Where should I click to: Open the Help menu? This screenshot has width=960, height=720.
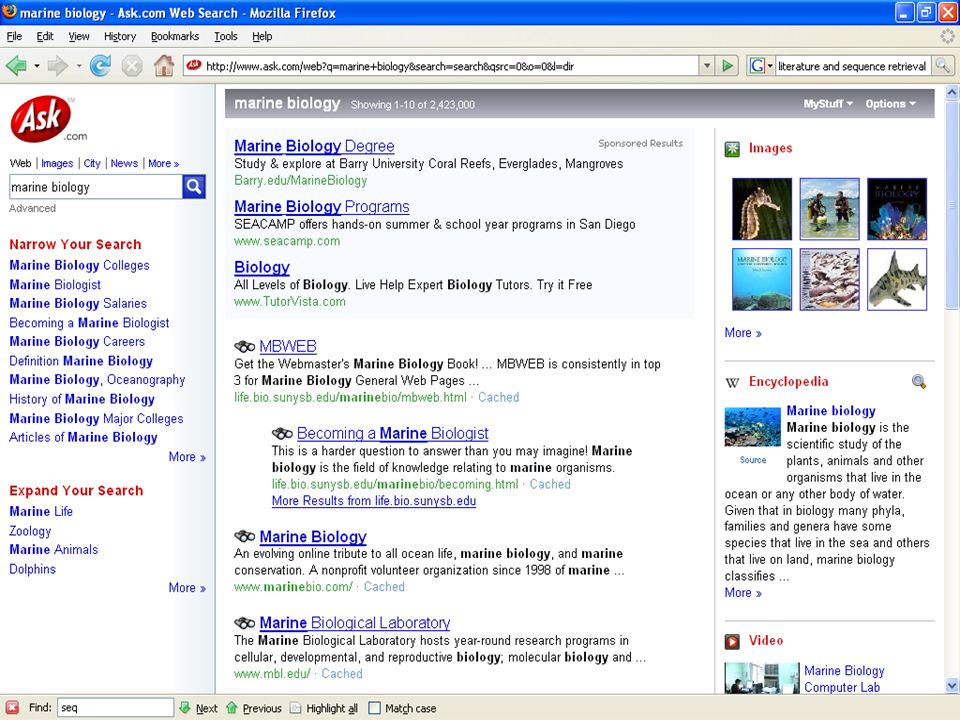click(x=262, y=36)
